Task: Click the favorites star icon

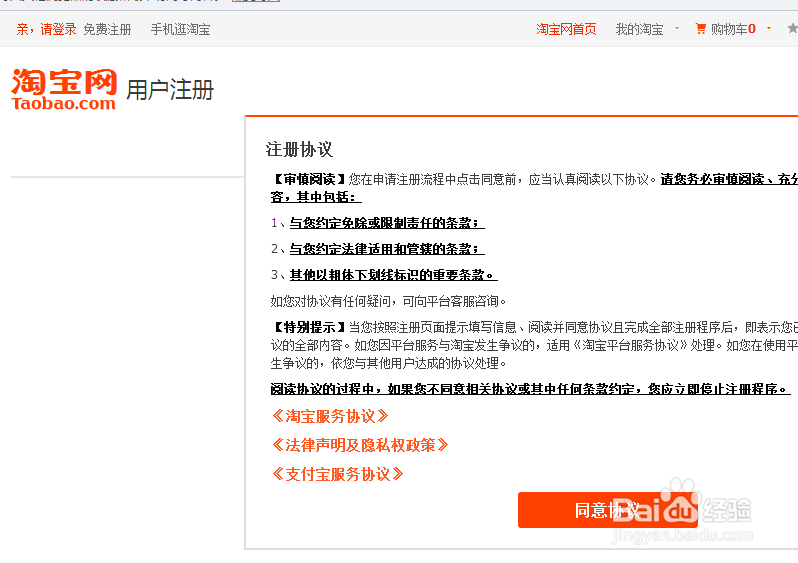Action: point(792,29)
